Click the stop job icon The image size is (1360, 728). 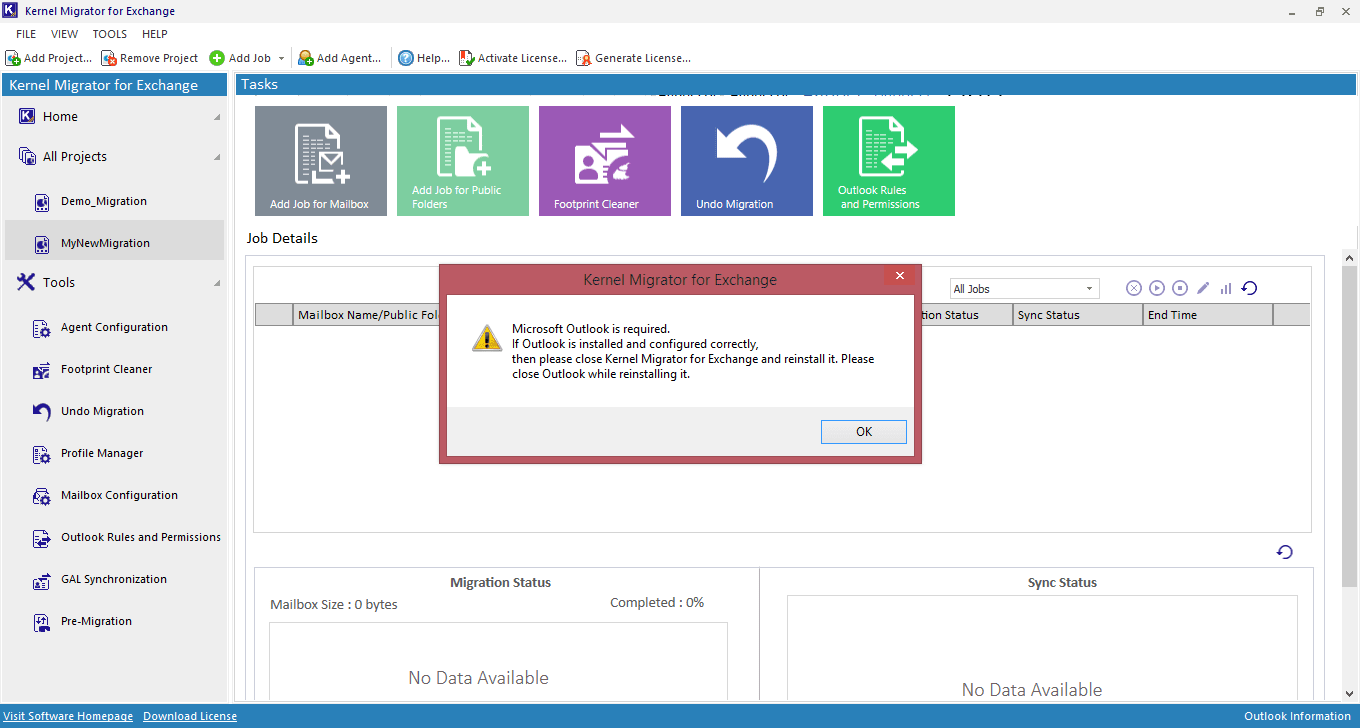pyautogui.click(x=1180, y=288)
